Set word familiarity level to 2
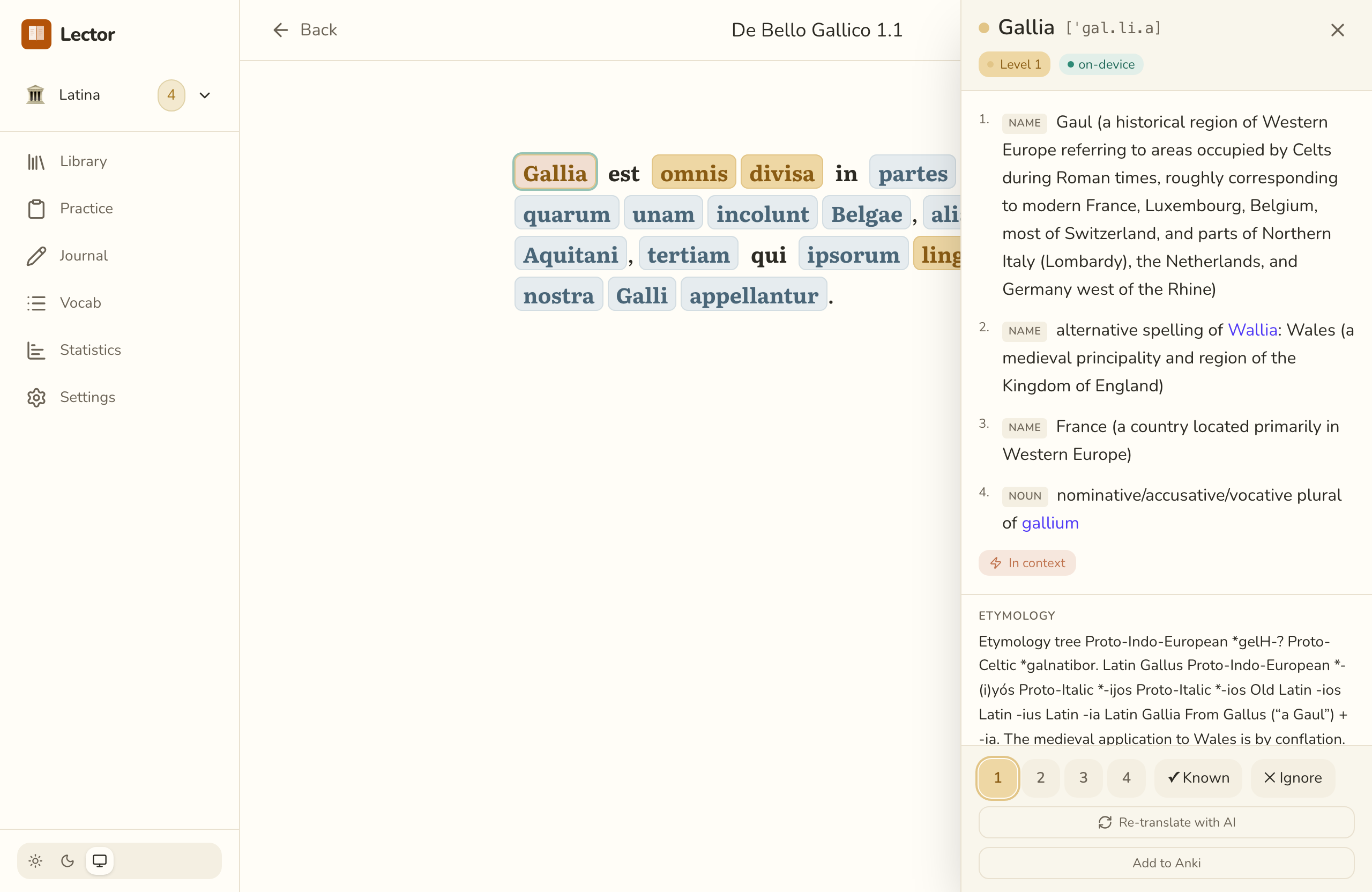 [1041, 778]
